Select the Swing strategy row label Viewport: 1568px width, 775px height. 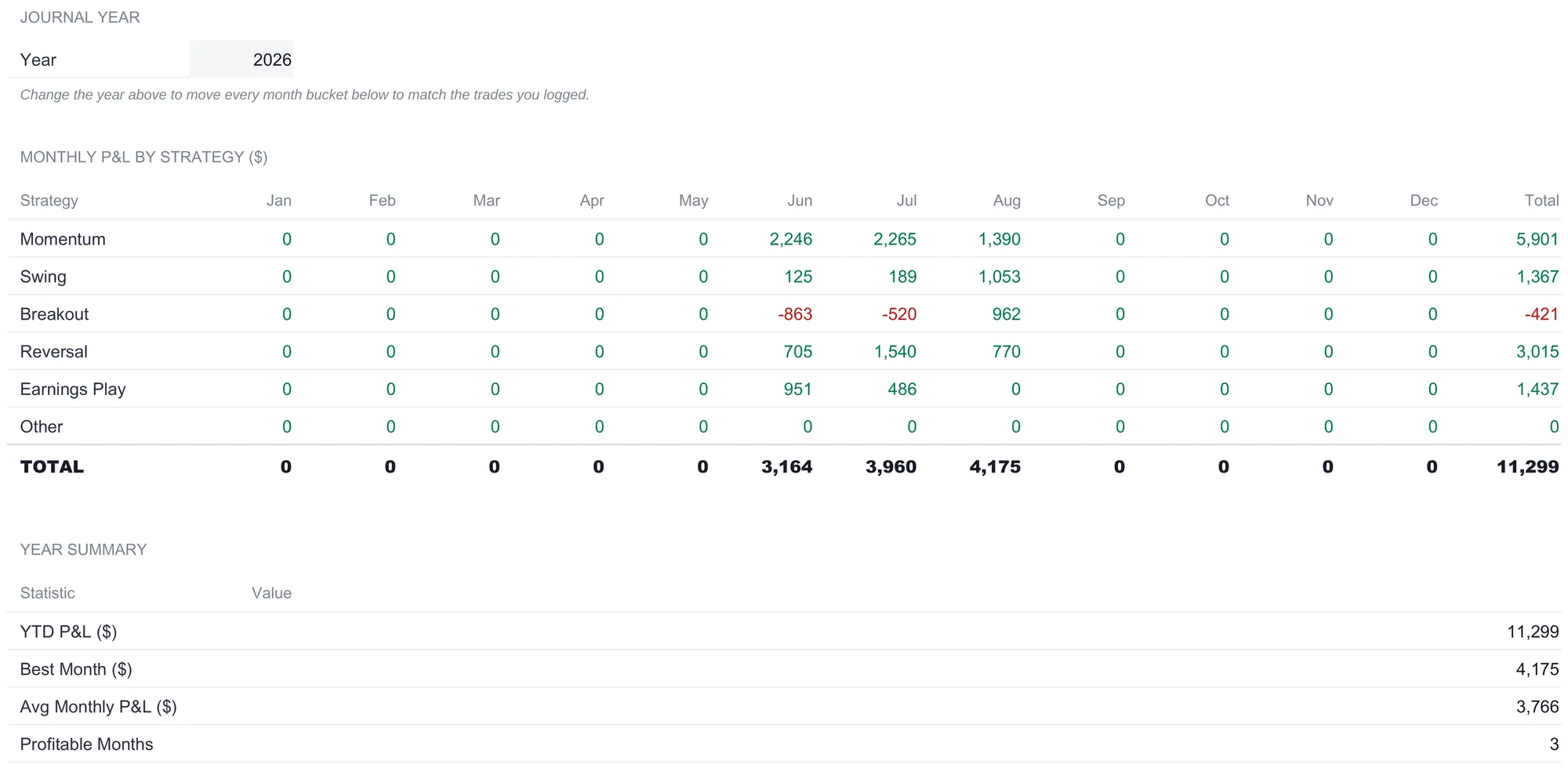pyautogui.click(x=43, y=277)
